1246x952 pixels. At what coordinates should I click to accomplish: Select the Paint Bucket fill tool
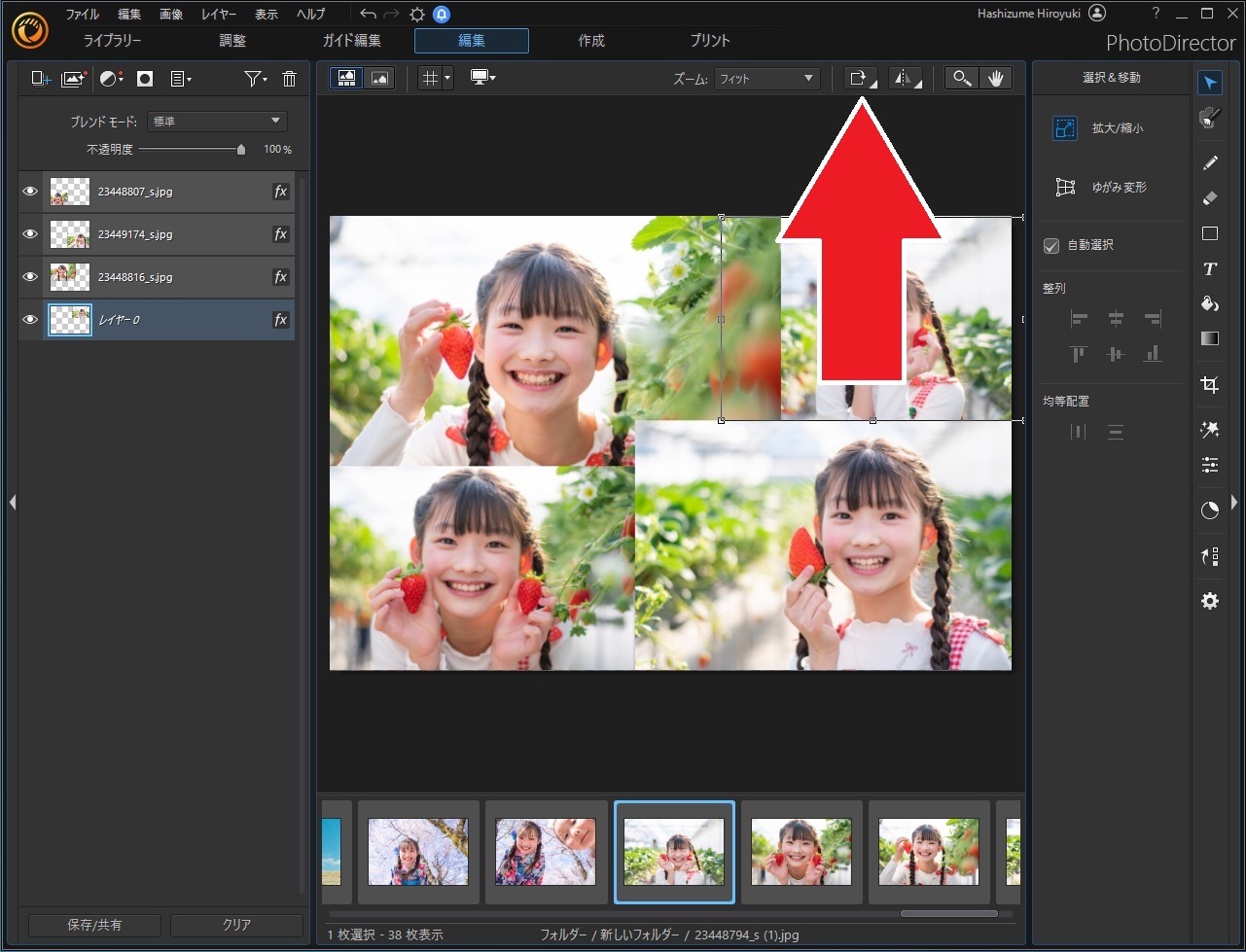click(1209, 304)
